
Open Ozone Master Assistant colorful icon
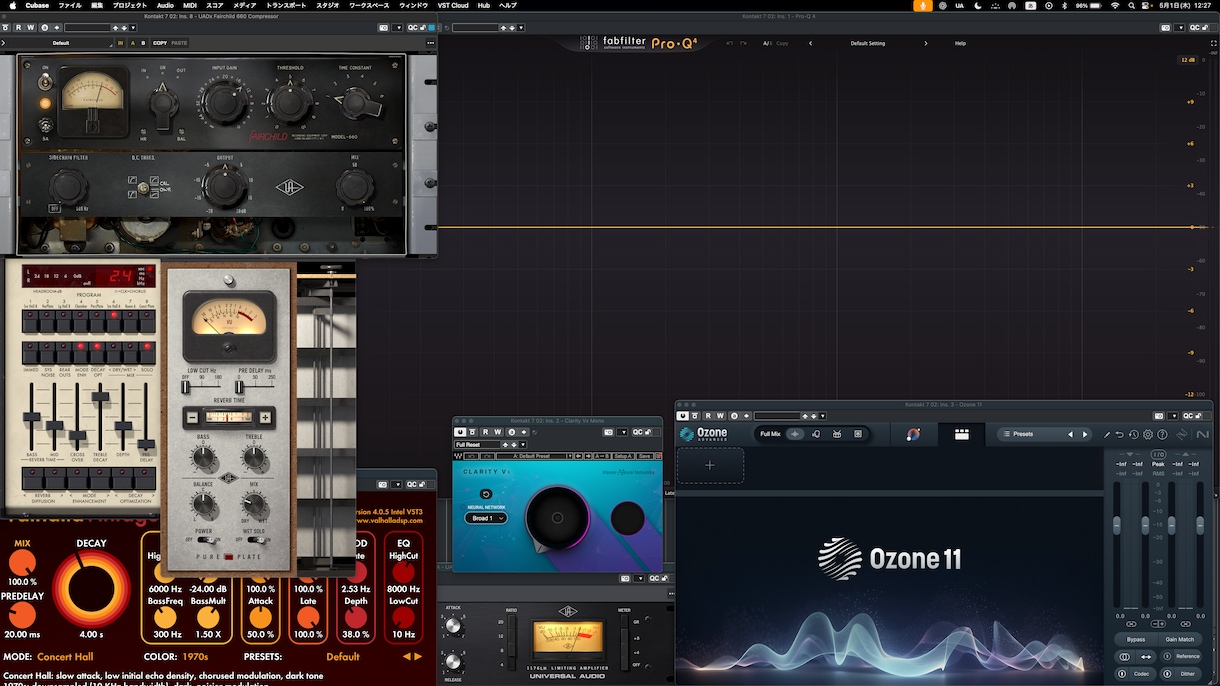click(x=913, y=434)
